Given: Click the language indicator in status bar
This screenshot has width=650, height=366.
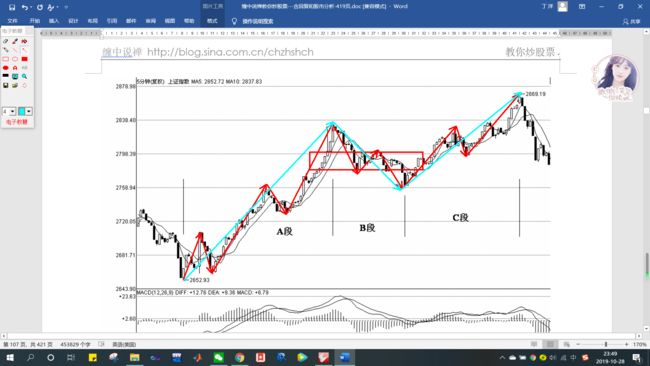Looking at the screenshot, I should [x=124, y=344].
